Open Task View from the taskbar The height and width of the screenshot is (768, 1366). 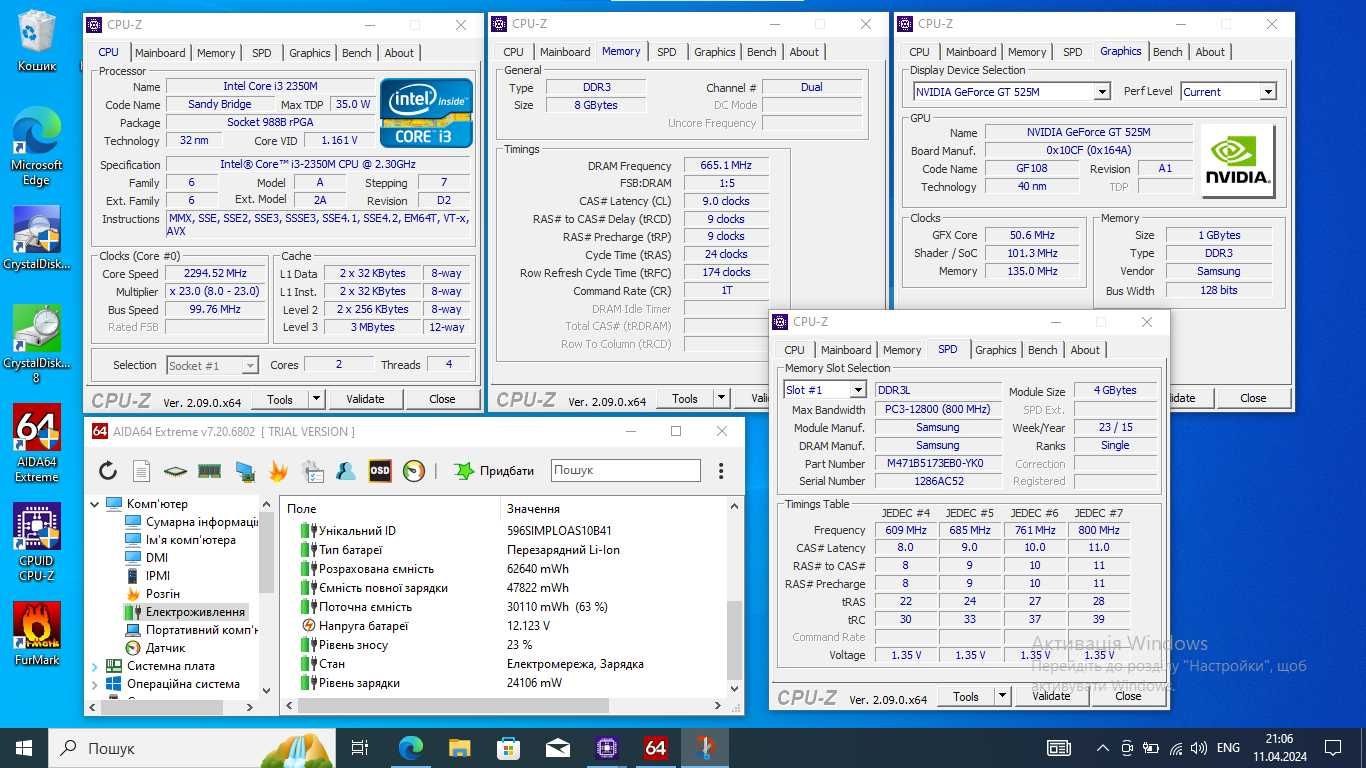click(x=360, y=748)
